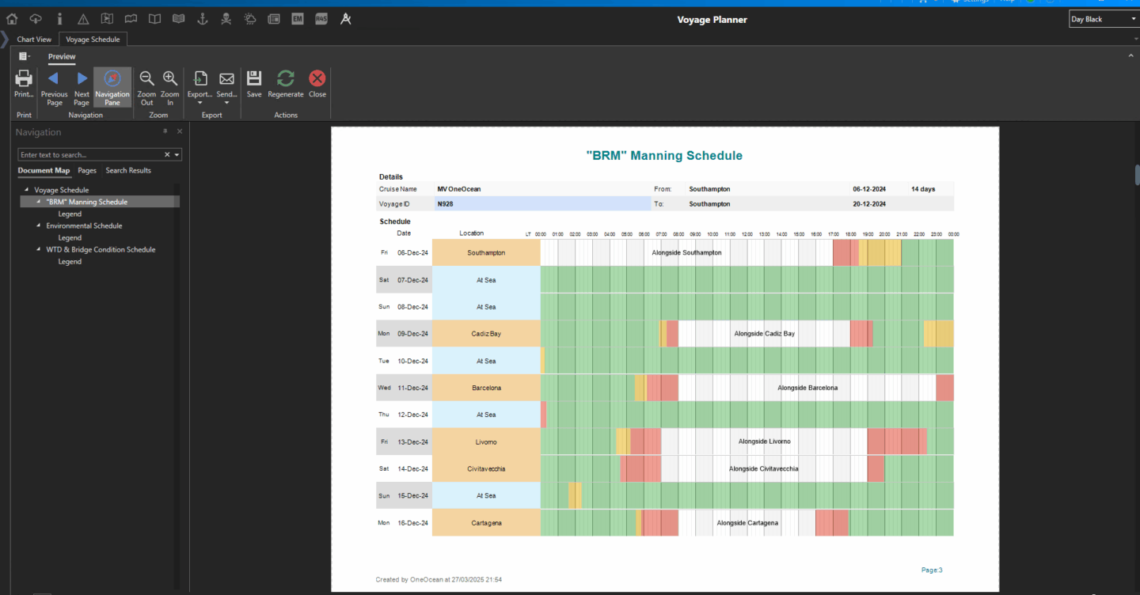Pin the Navigation panel
The image size is (1140, 595).
pyautogui.click(x=165, y=132)
